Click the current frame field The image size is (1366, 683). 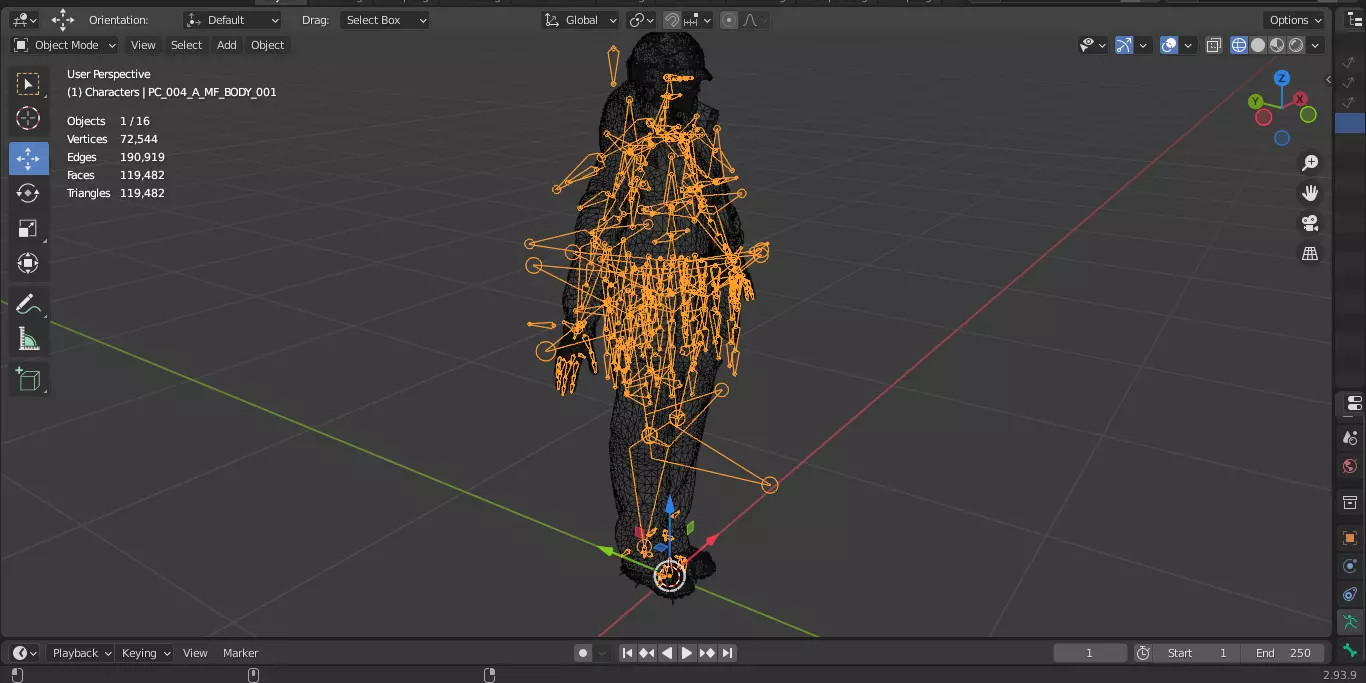[1090, 653]
